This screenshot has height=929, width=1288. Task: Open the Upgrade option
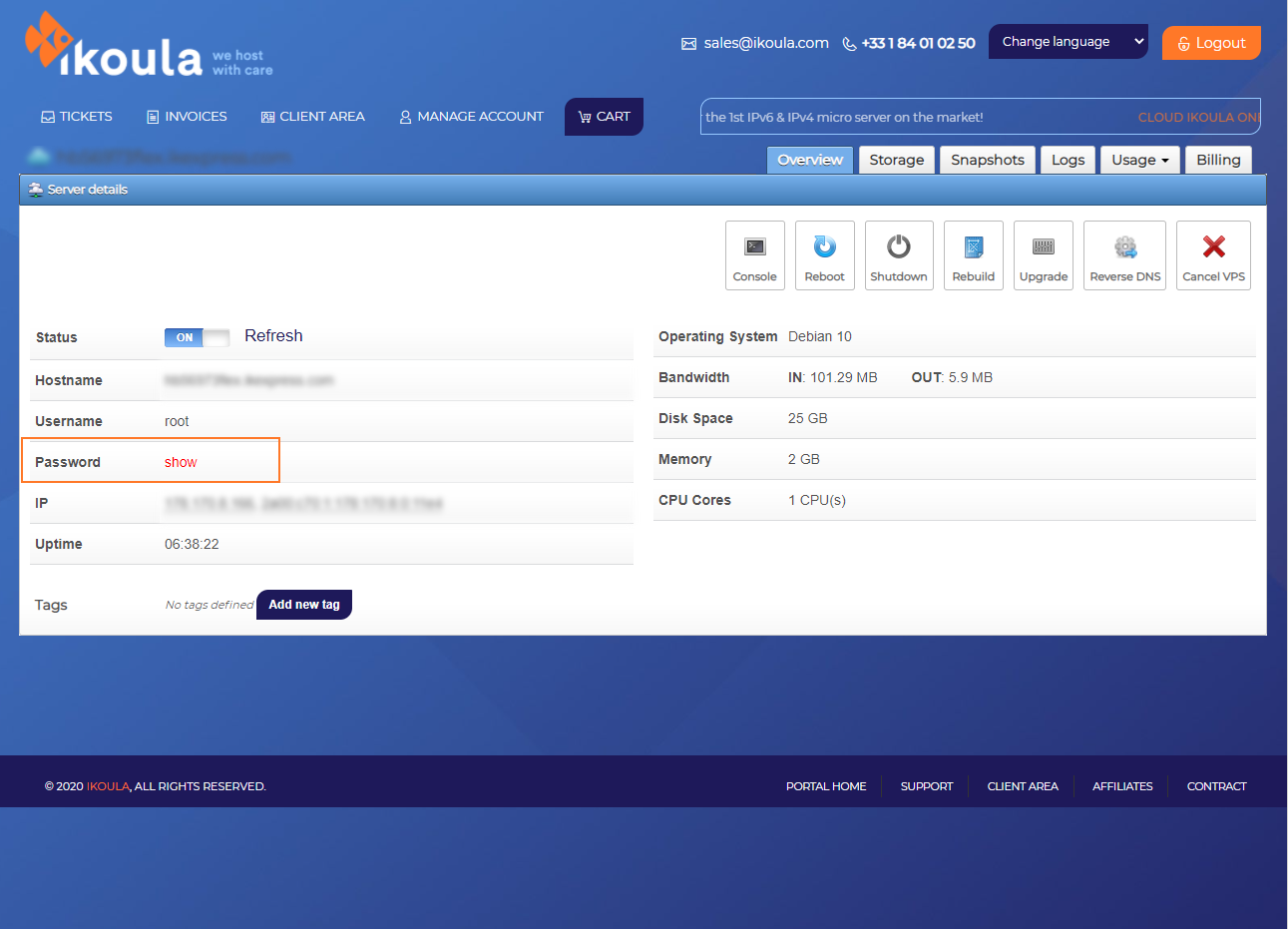pos(1044,255)
